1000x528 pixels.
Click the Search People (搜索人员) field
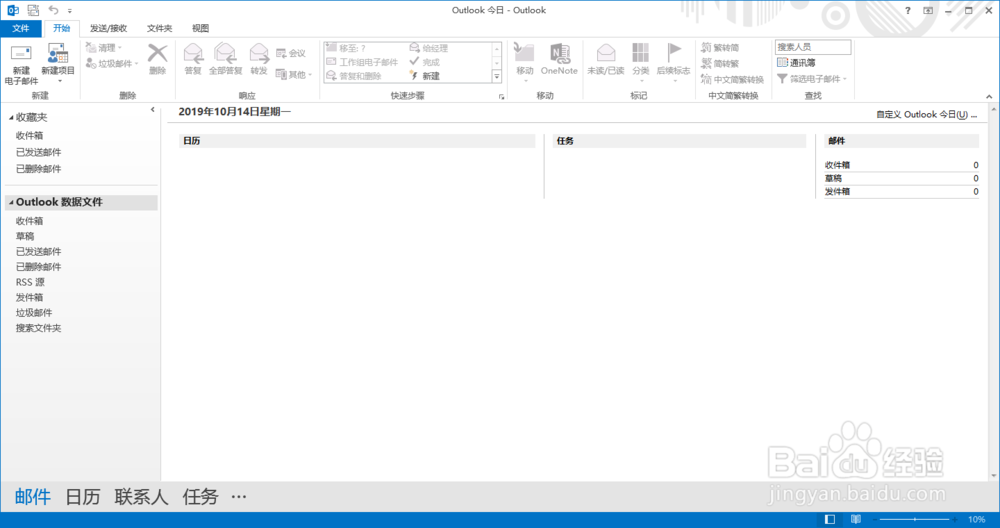813,47
